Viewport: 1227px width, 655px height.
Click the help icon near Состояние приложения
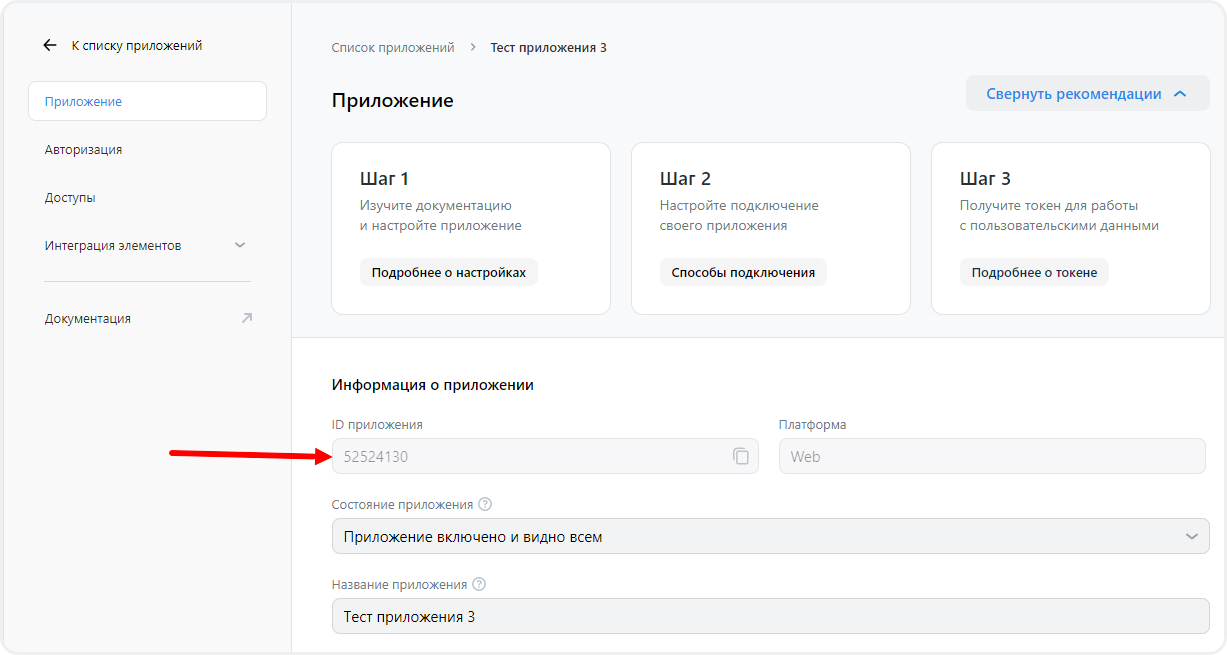pyautogui.click(x=484, y=504)
